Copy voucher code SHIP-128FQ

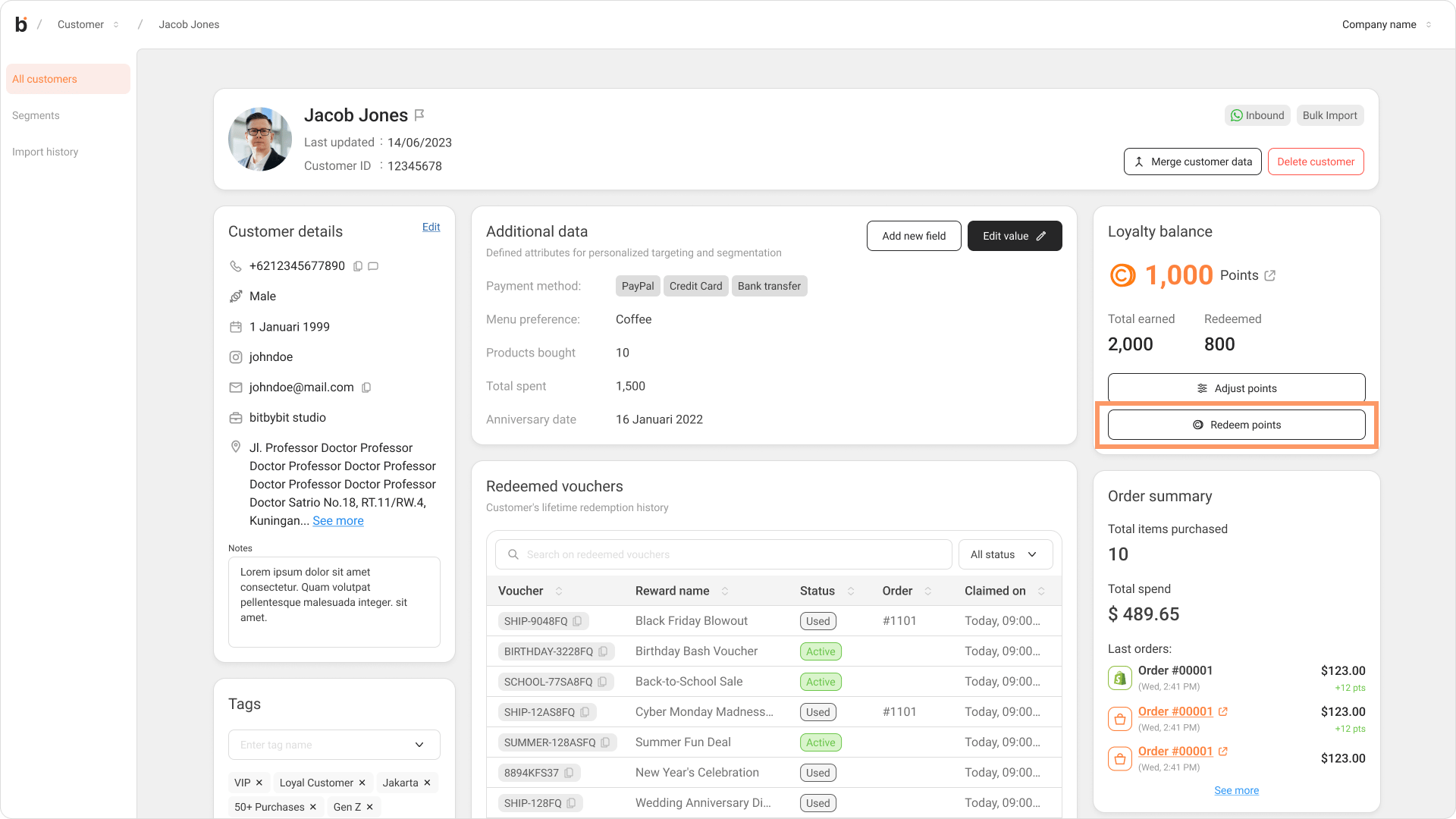click(x=571, y=803)
